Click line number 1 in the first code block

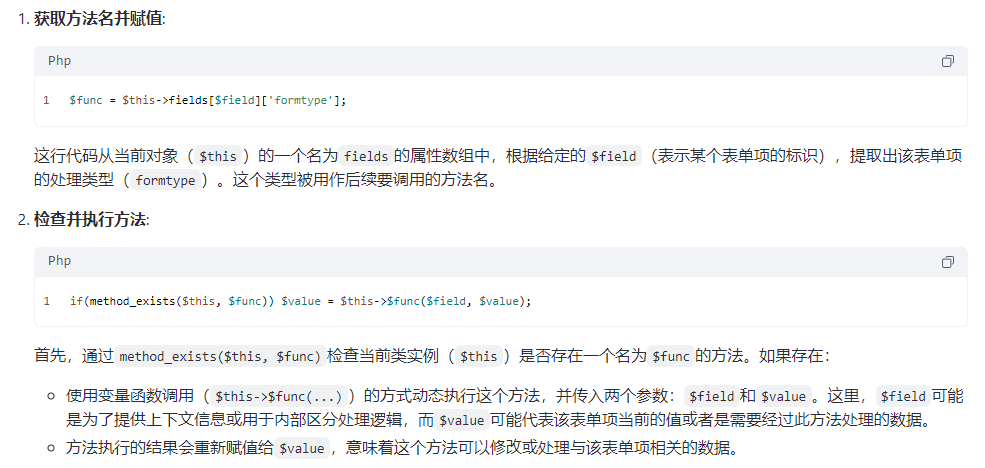tap(46, 101)
